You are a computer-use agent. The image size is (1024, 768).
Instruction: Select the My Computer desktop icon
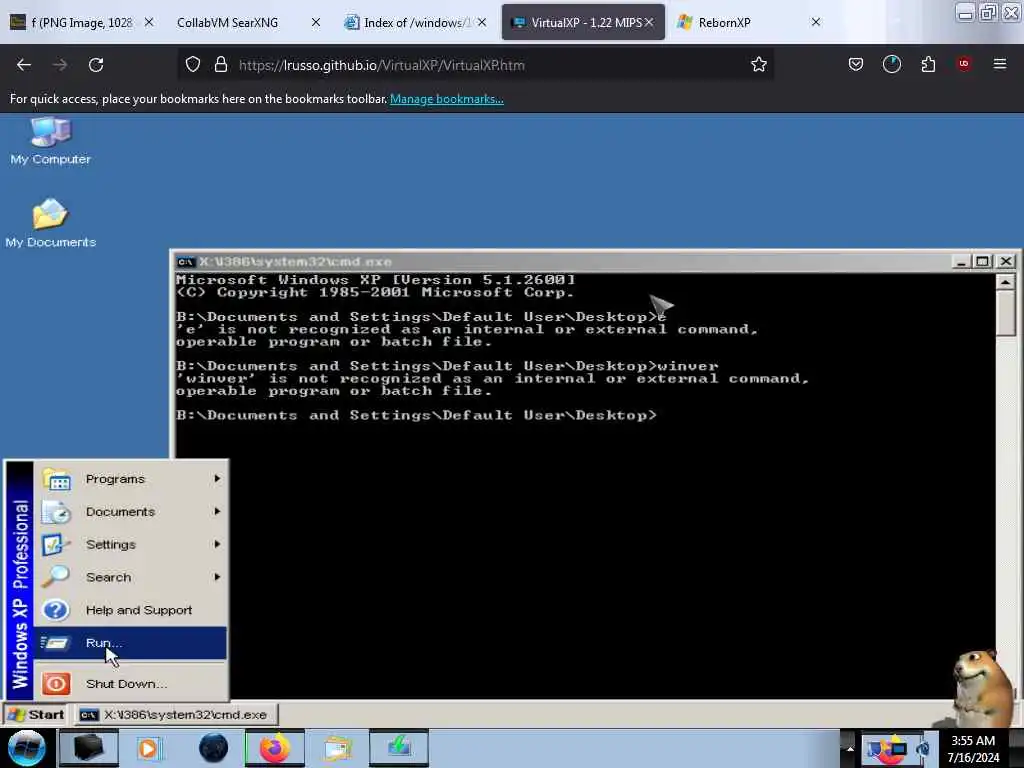[50, 141]
